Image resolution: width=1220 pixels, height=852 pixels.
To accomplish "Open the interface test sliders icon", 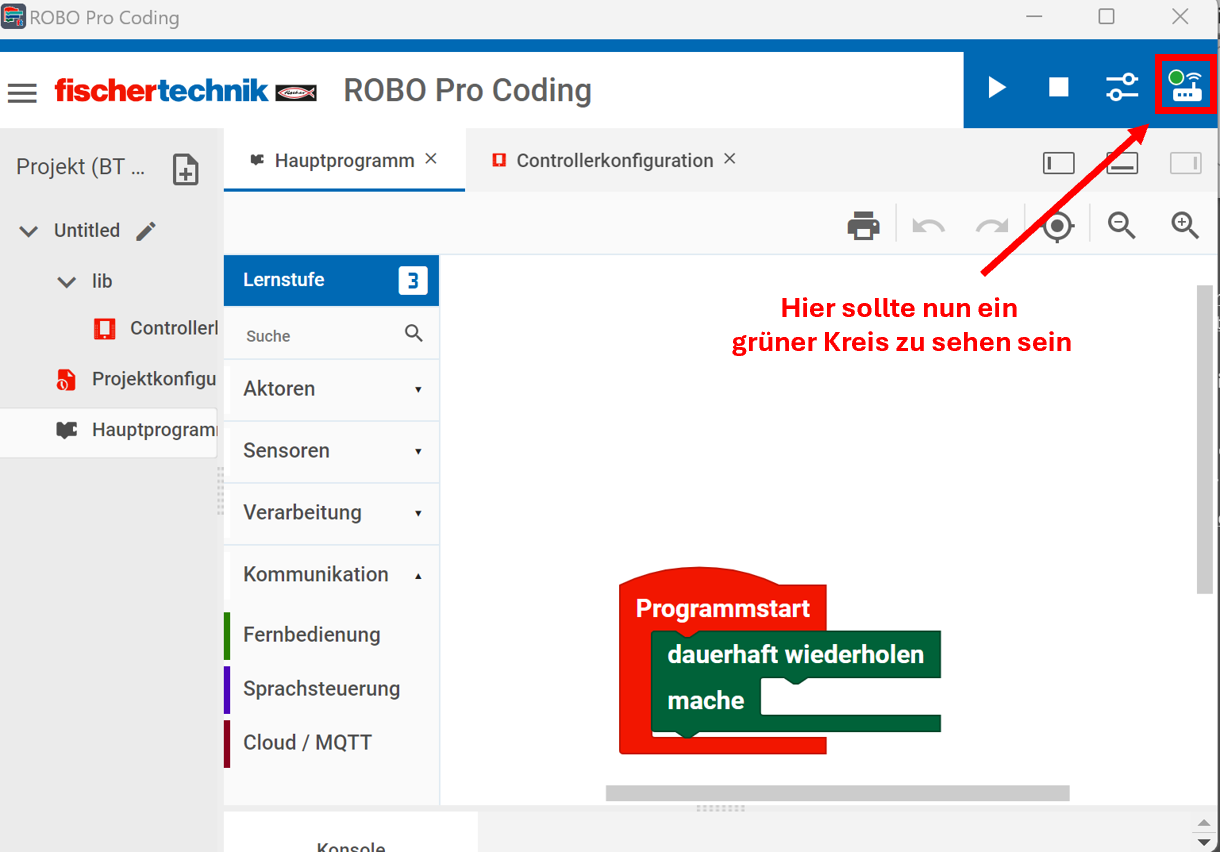I will [x=1122, y=88].
